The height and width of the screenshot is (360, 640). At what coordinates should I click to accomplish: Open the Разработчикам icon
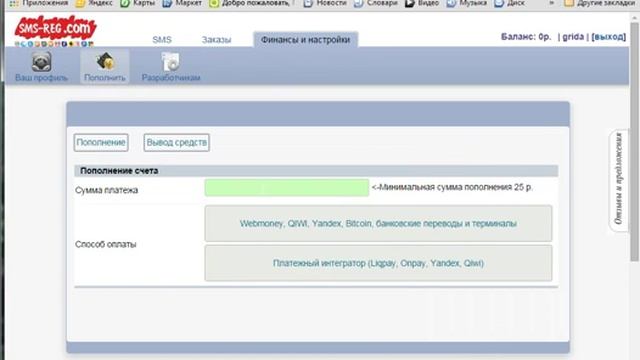171,67
